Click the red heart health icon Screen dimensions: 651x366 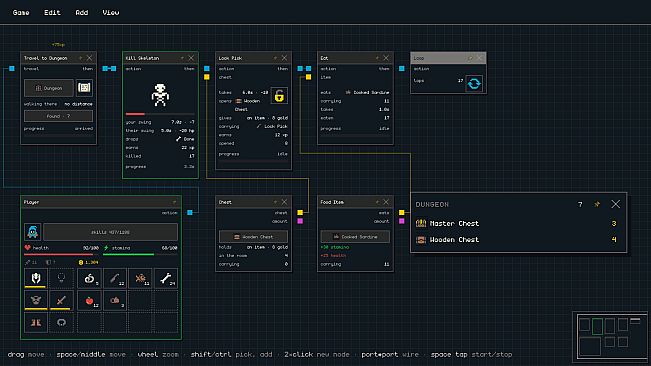coord(27,248)
